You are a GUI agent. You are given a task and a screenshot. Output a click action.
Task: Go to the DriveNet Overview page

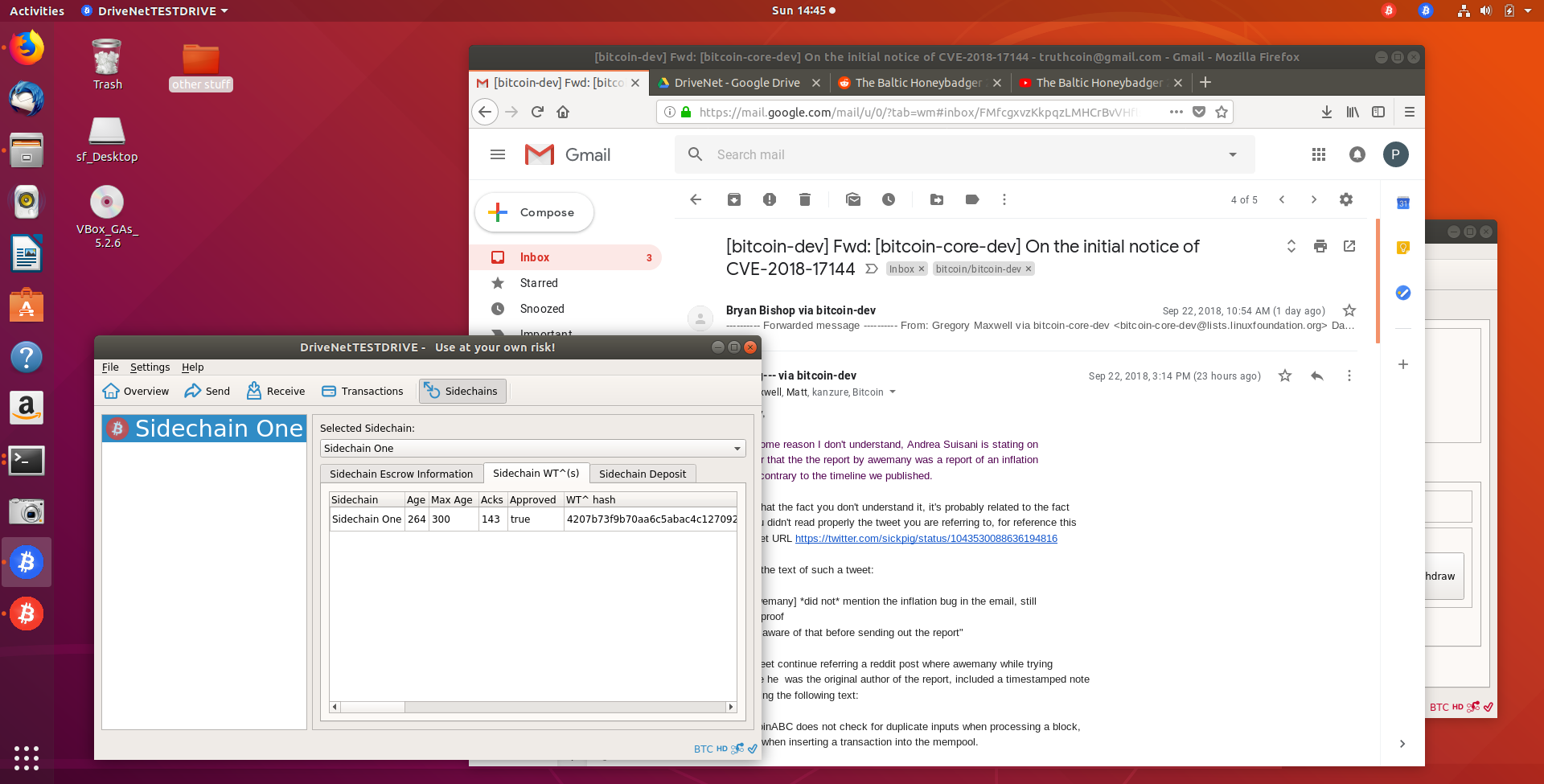tap(136, 392)
